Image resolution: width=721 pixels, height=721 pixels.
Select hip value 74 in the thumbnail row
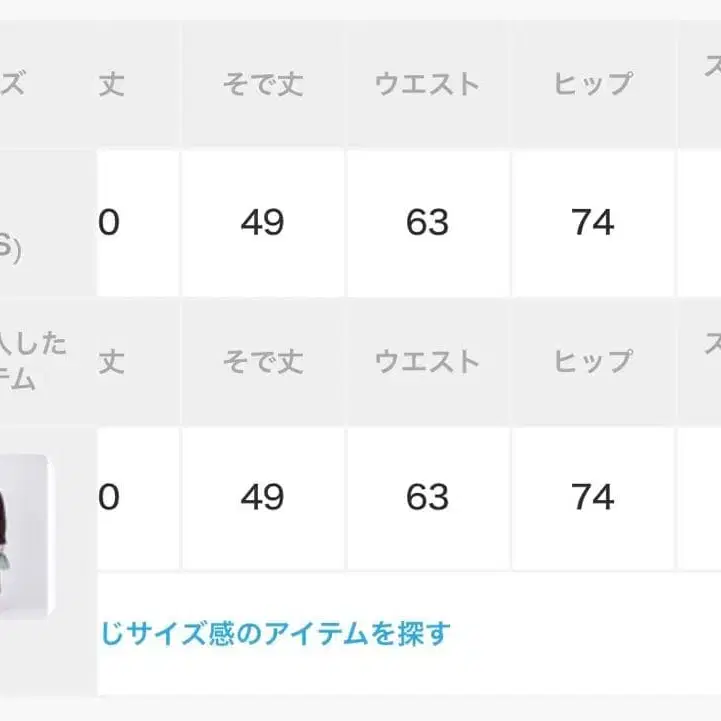(592, 497)
